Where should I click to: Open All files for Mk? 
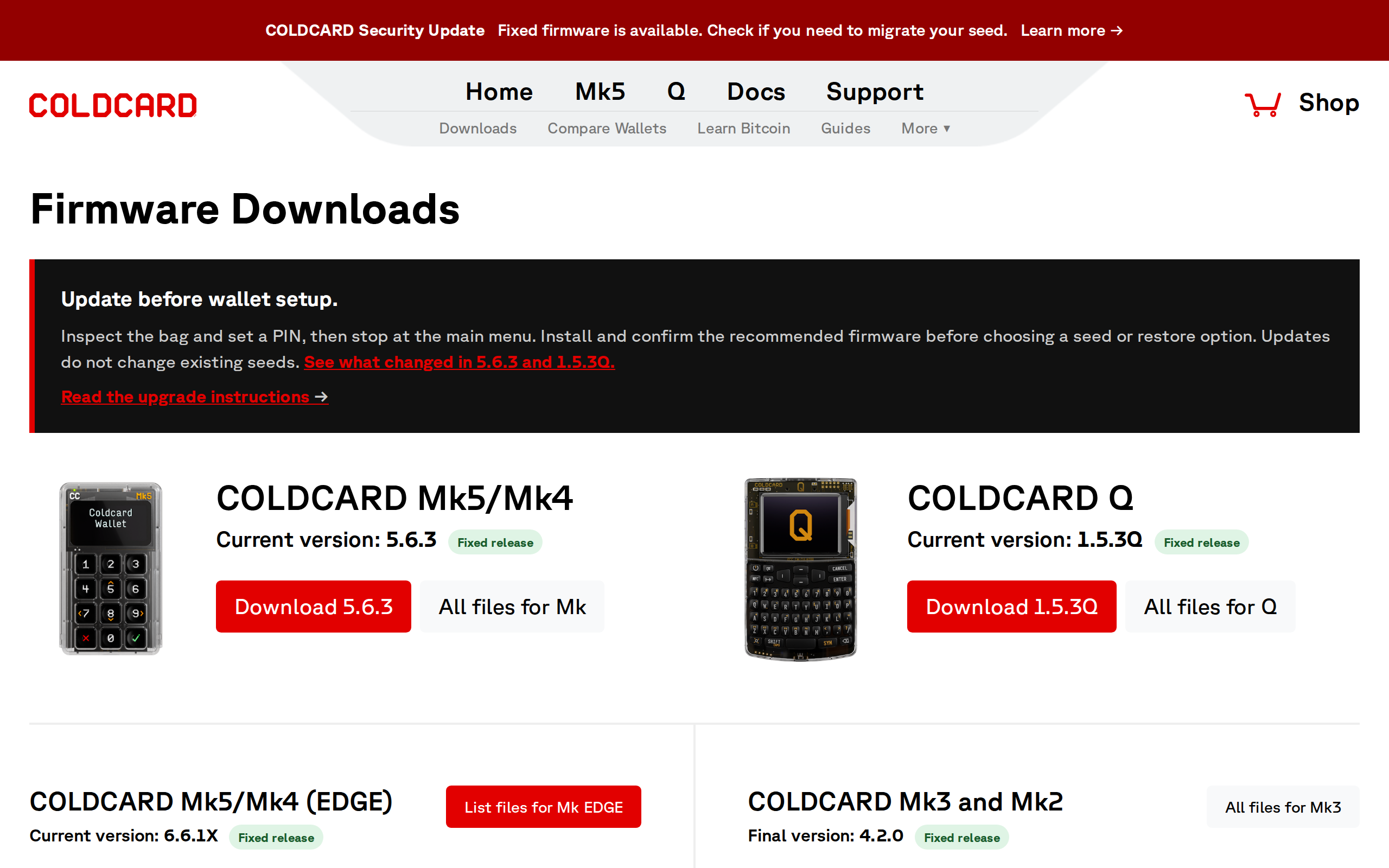512,606
